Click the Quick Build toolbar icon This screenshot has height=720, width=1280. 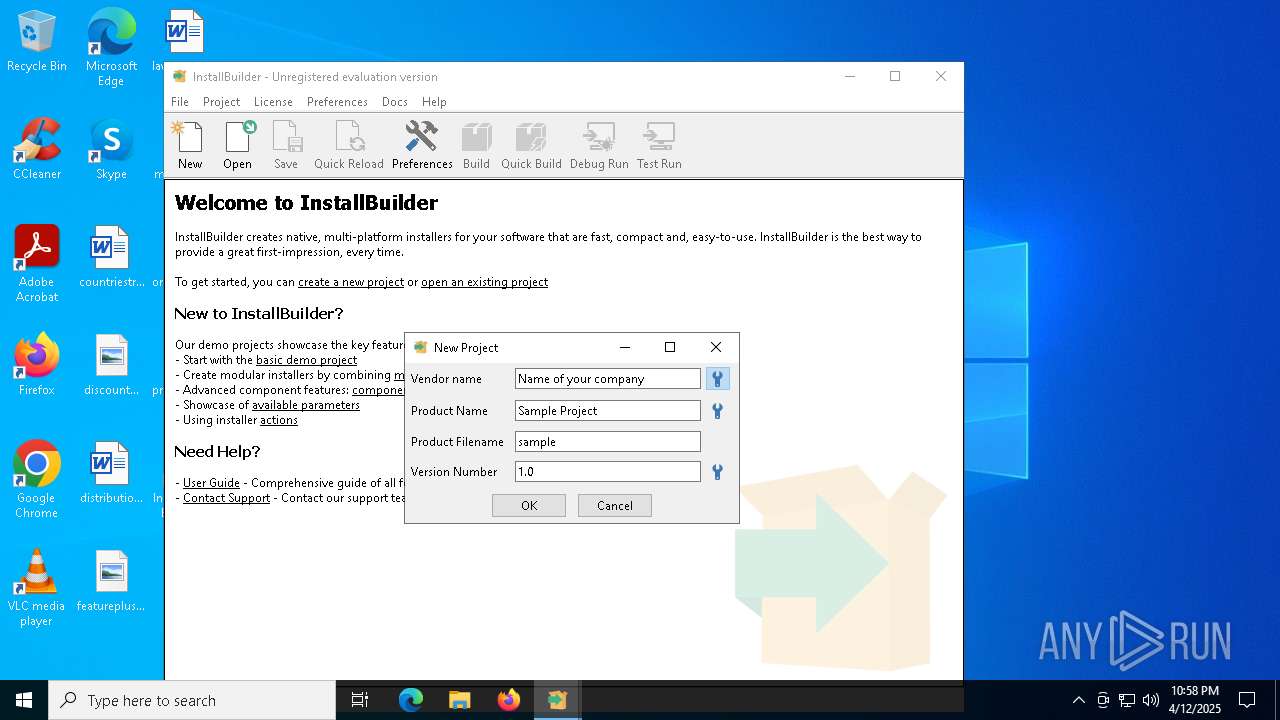[x=531, y=145]
